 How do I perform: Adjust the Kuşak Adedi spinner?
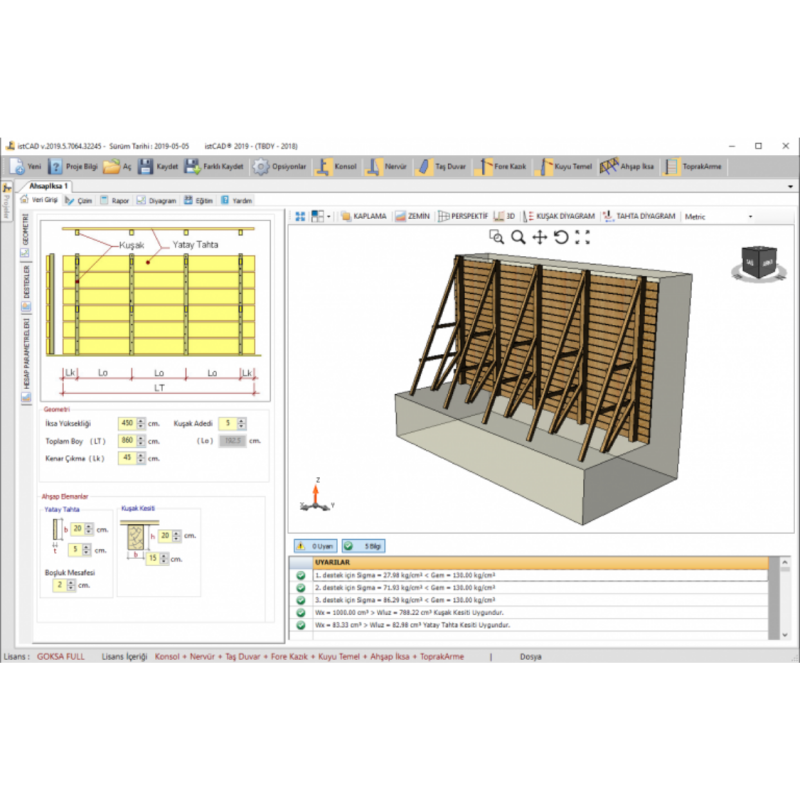click(241, 423)
